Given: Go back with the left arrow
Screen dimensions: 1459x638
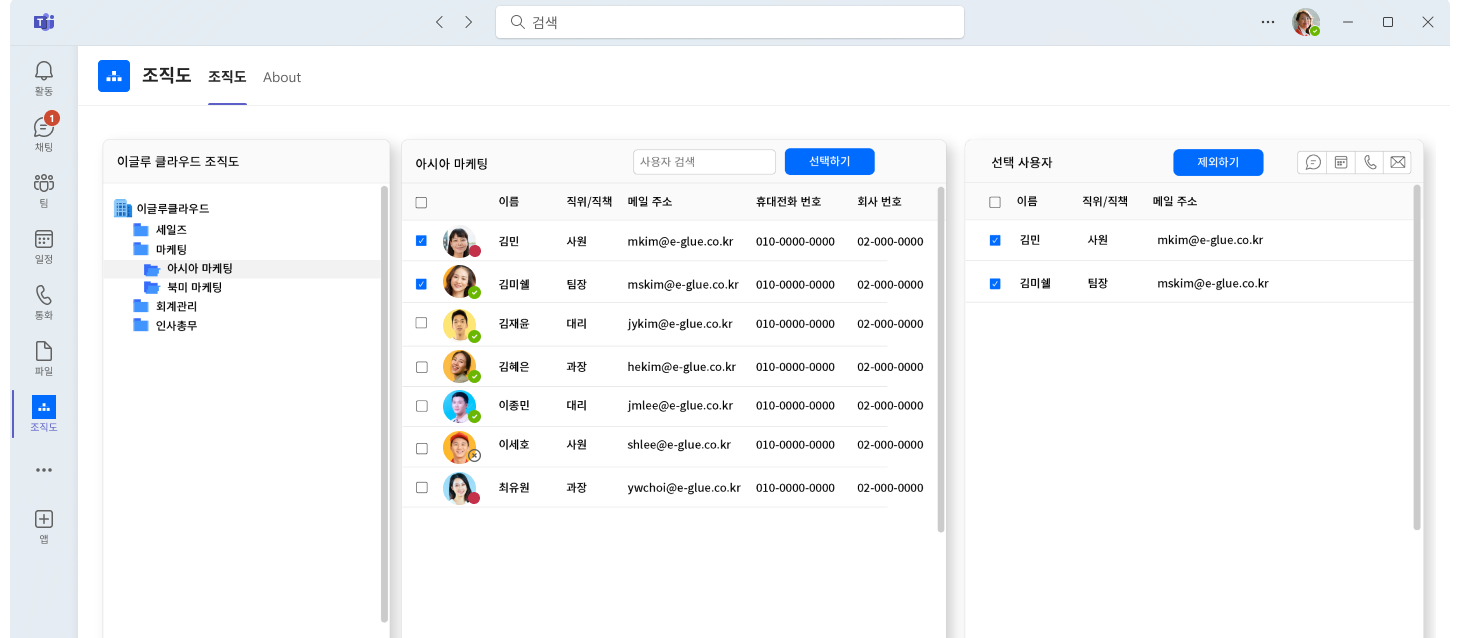Looking at the screenshot, I should click(x=439, y=22).
